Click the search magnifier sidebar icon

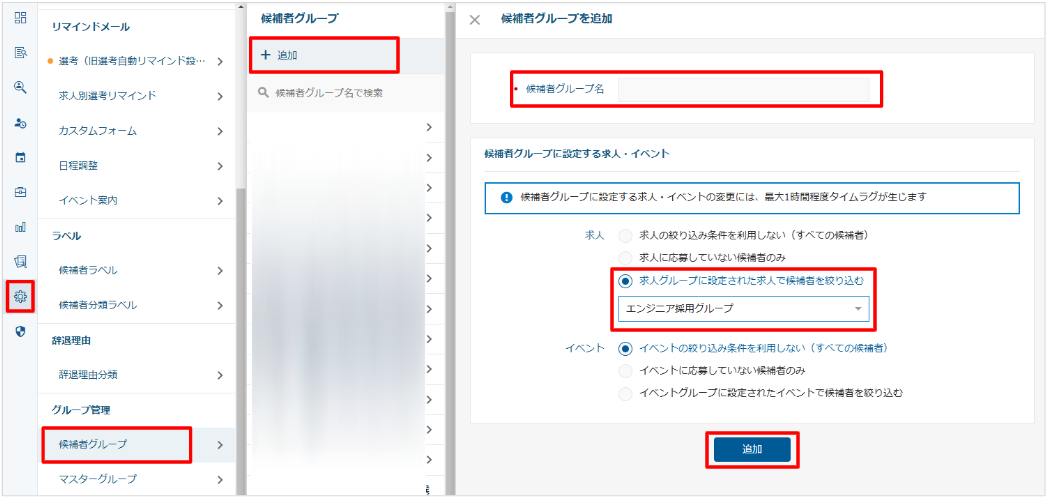20,87
